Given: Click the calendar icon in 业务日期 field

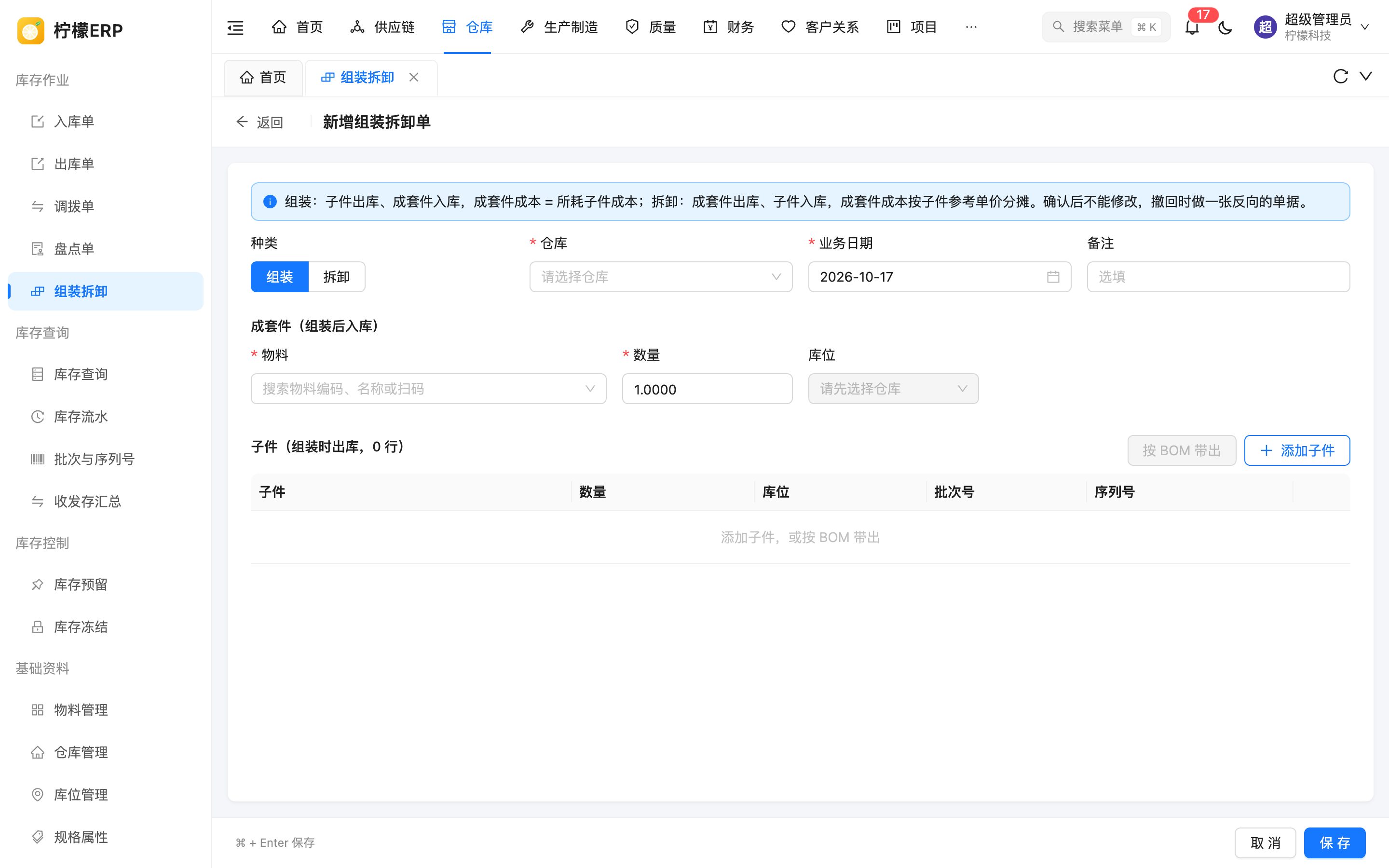Looking at the screenshot, I should [1053, 277].
